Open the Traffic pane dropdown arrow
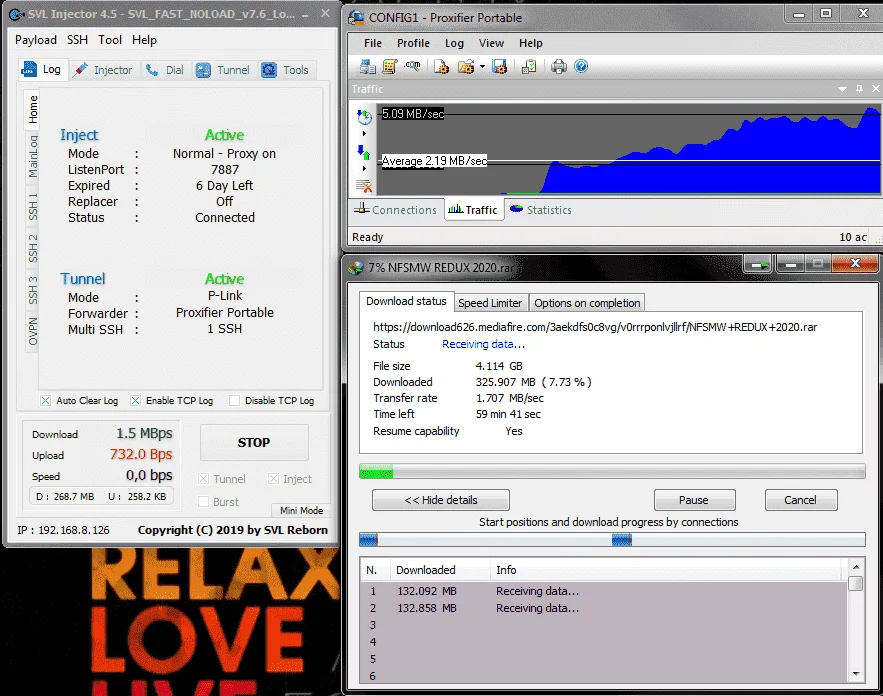Screen dimensions: 883x696 pos(842,89)
